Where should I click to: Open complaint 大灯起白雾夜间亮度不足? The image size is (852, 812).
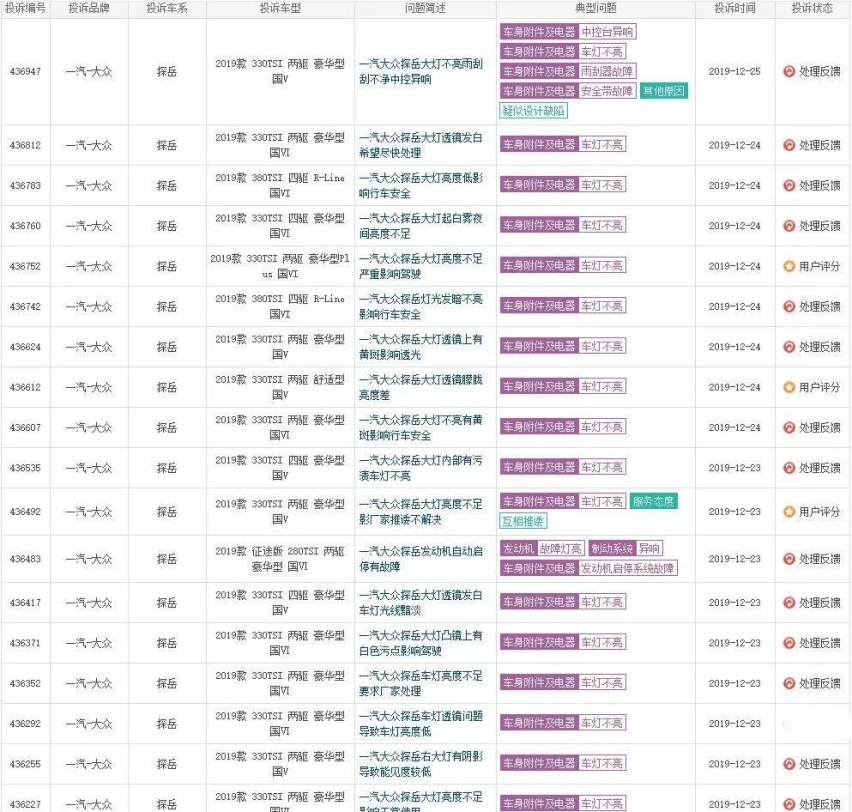tap(421, 226)
